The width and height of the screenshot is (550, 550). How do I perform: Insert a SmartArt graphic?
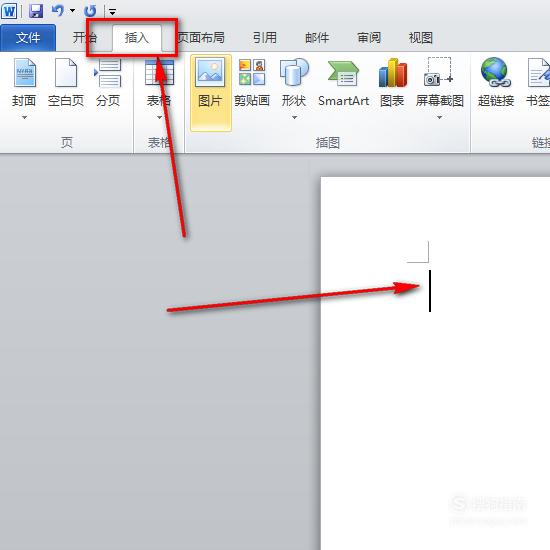coord(343,83)
